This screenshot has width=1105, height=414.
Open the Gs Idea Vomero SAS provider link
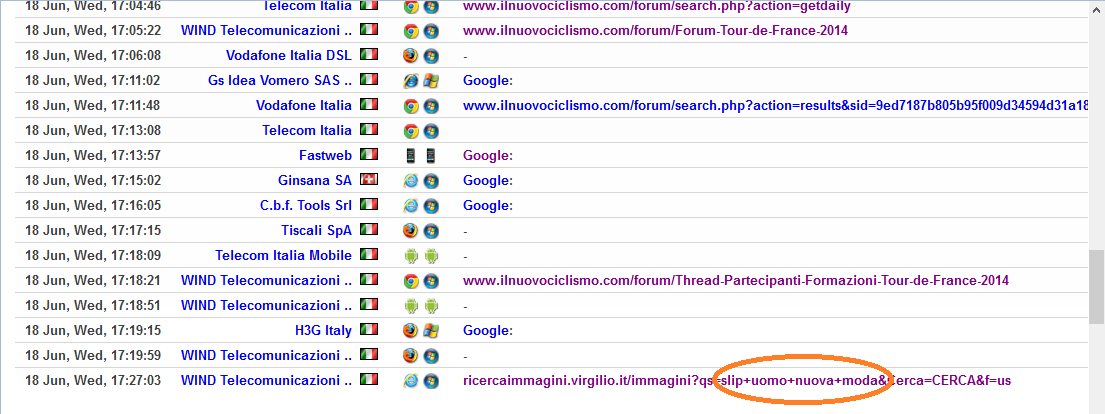pyautogui.click(x=280, y=81)
